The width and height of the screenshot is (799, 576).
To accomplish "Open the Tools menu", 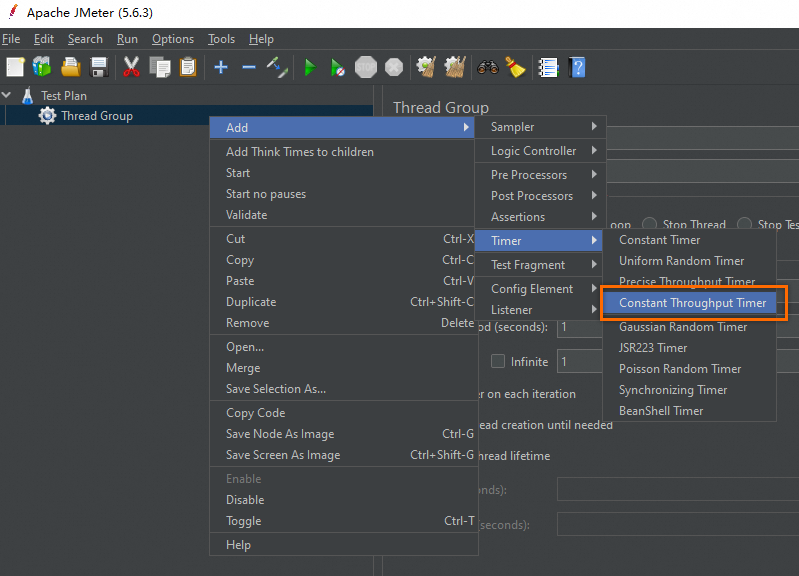I will (x=221, y=39).
